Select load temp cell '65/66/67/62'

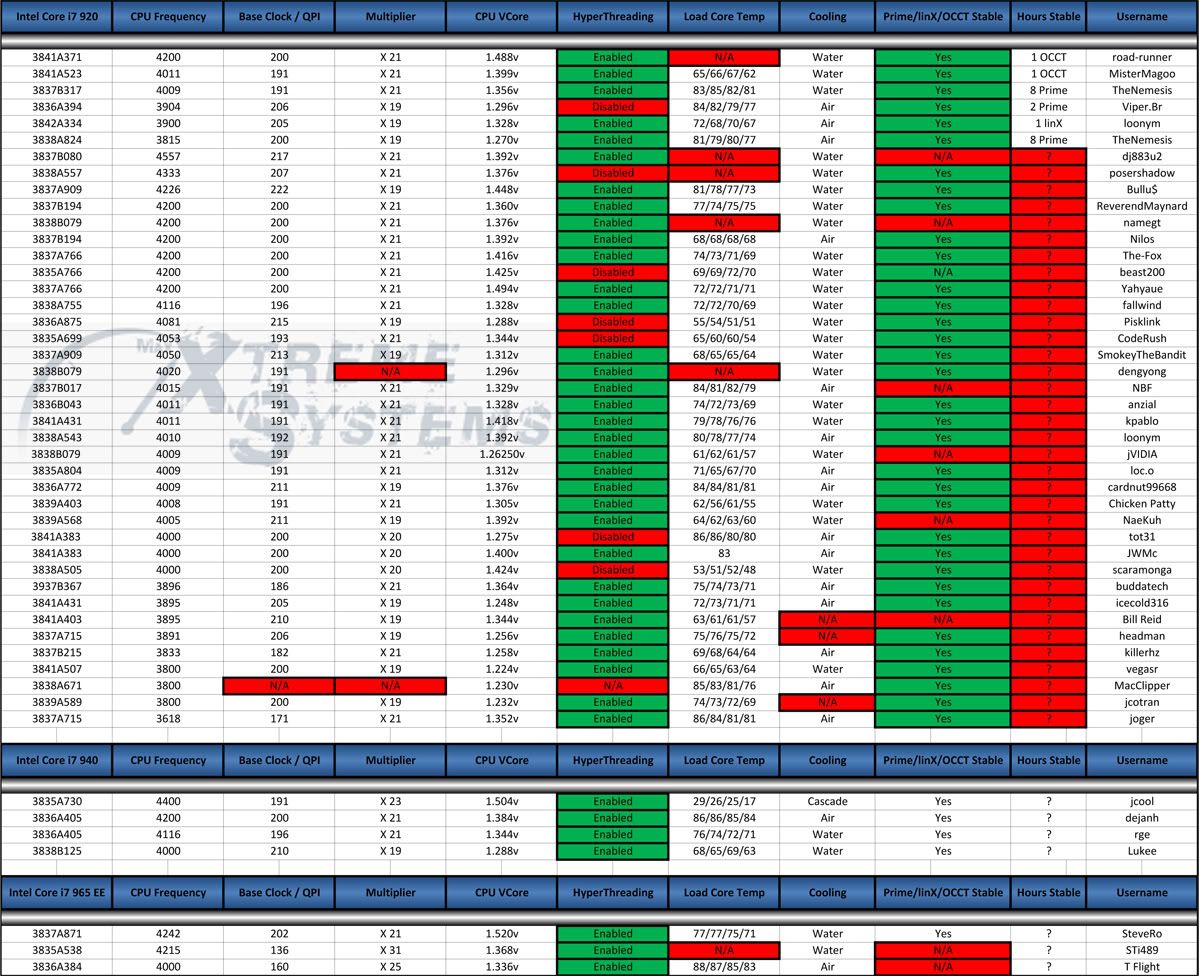coord(724,74)
